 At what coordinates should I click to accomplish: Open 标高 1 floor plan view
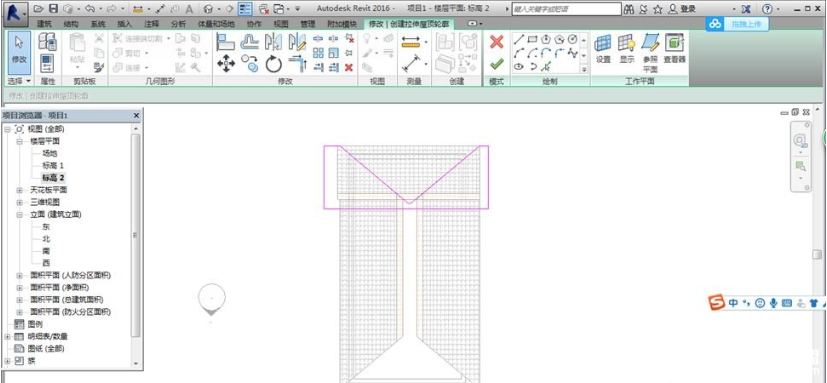coord(53,166)
